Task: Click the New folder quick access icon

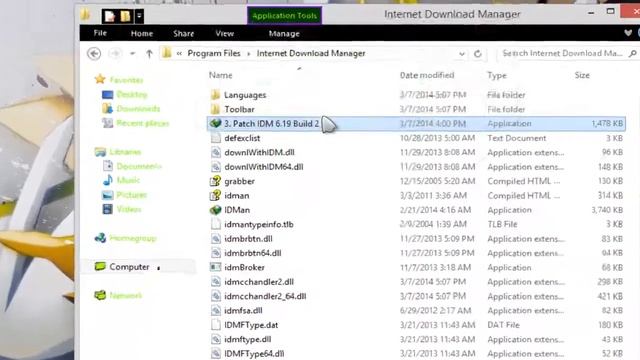Action: point(125,16)
